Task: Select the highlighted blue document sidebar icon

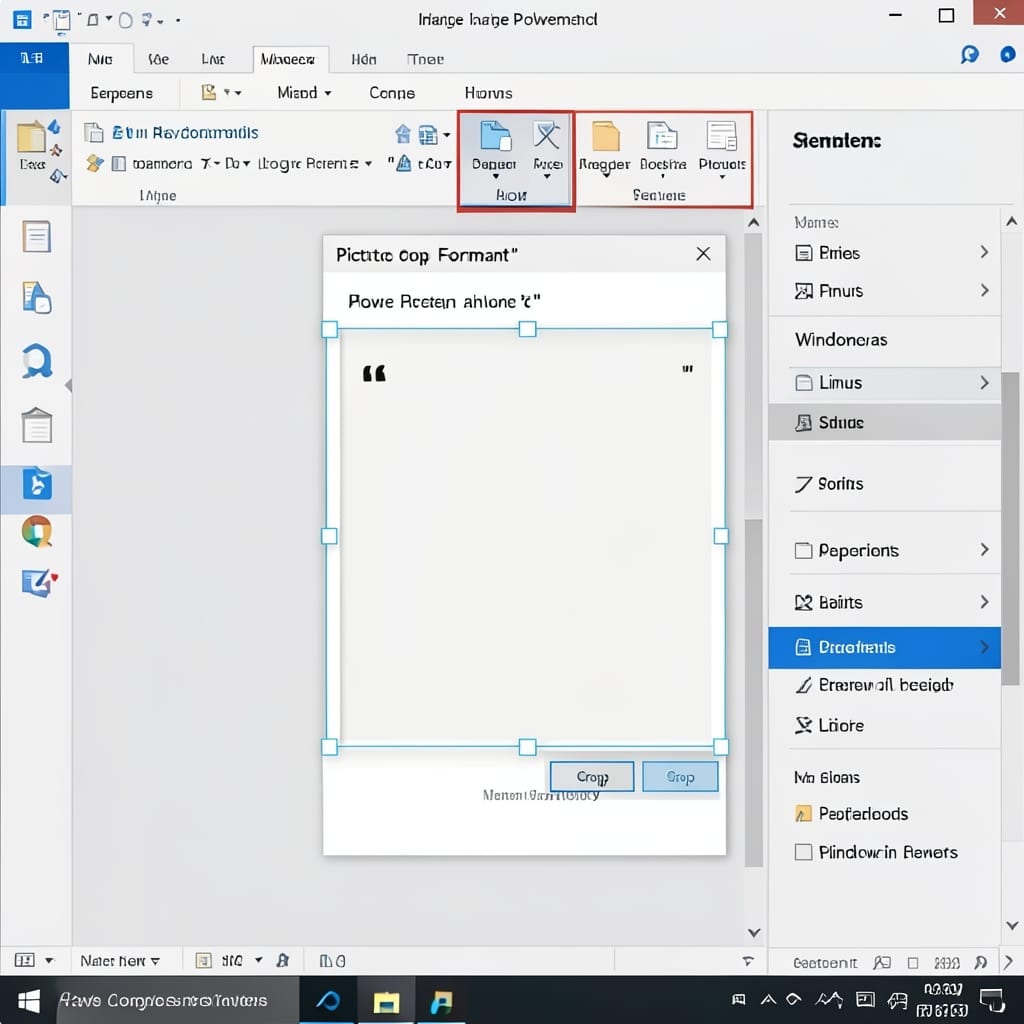Action: point(37,484)
